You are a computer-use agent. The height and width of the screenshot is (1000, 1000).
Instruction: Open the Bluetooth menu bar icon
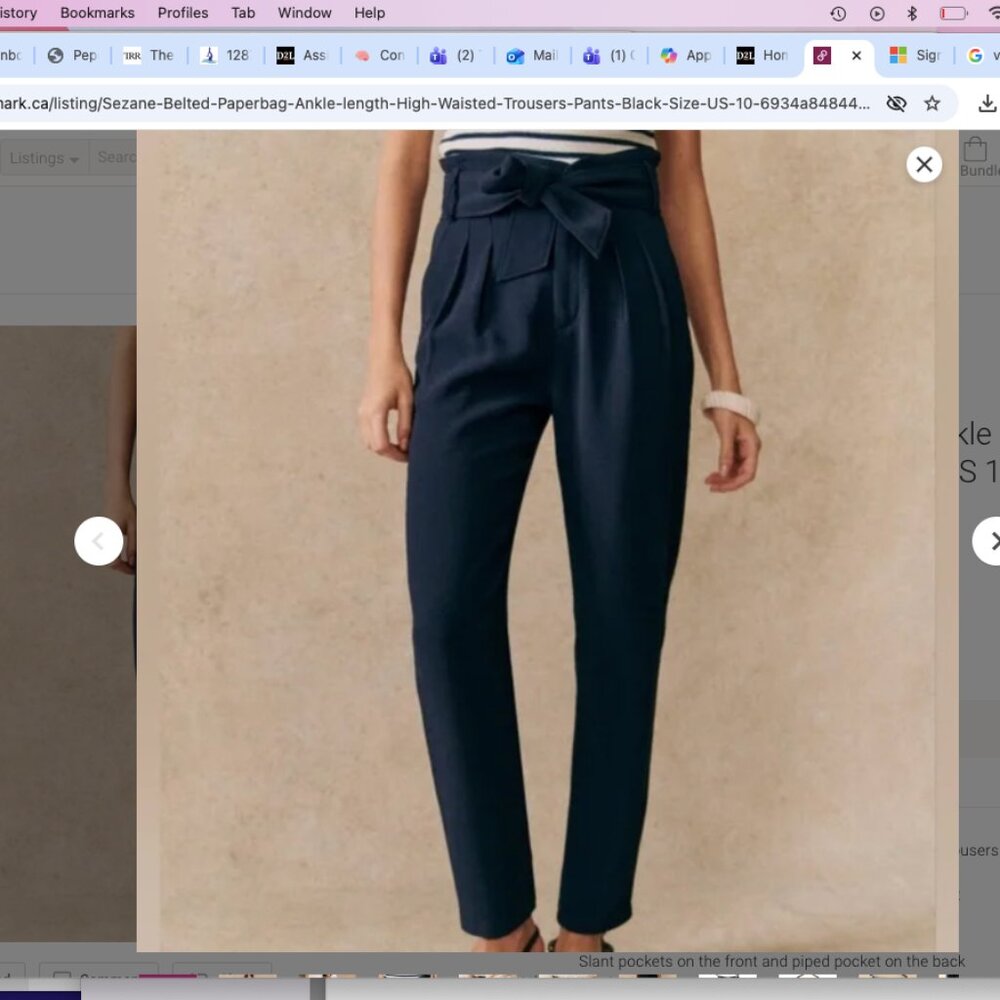(x=912, y=13)
